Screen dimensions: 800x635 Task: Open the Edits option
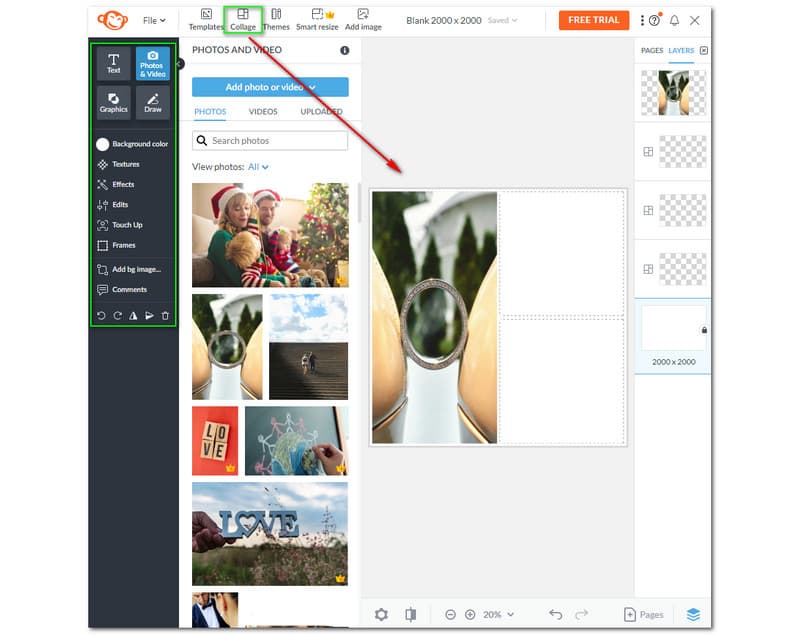click(x=113, y=205)
